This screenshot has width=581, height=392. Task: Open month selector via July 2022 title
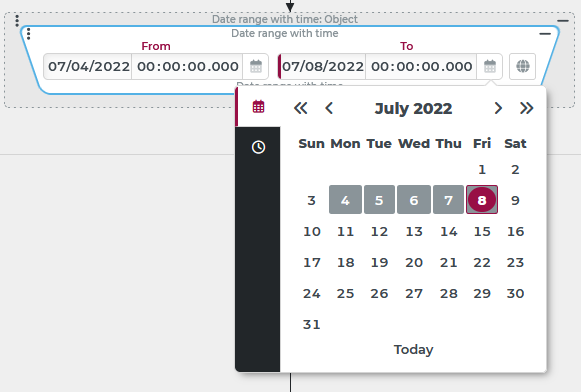click(x=414, y=109)
